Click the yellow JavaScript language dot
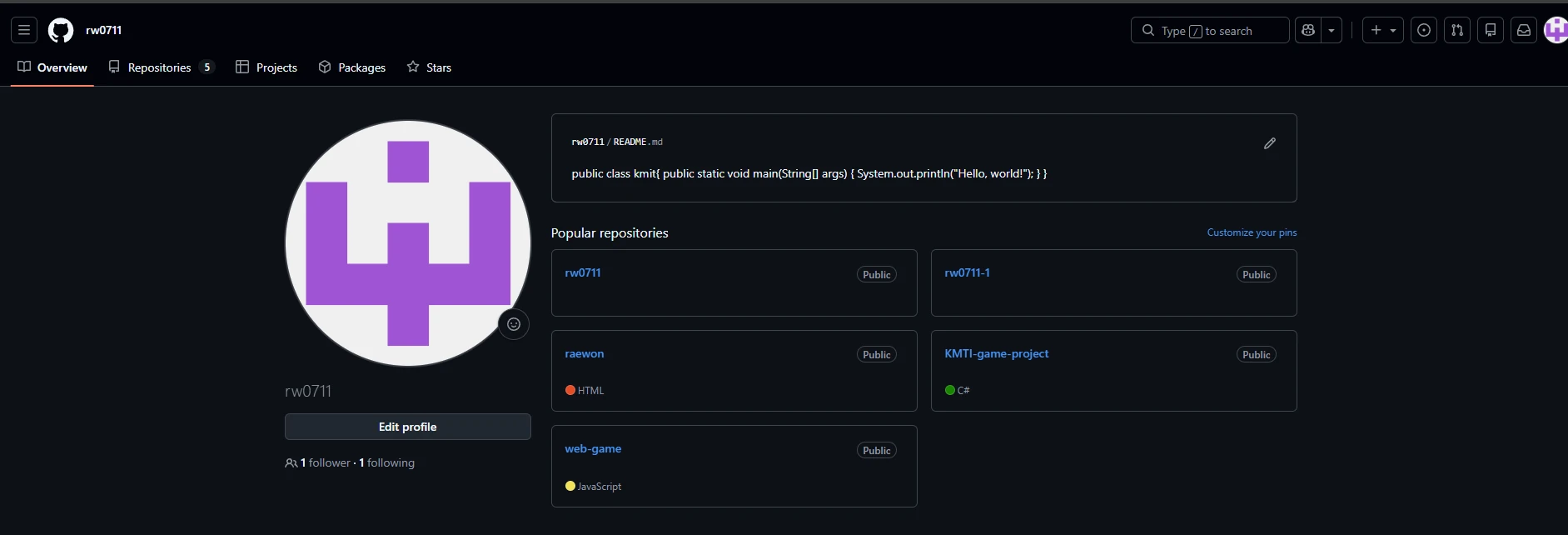 click(570, 486)
